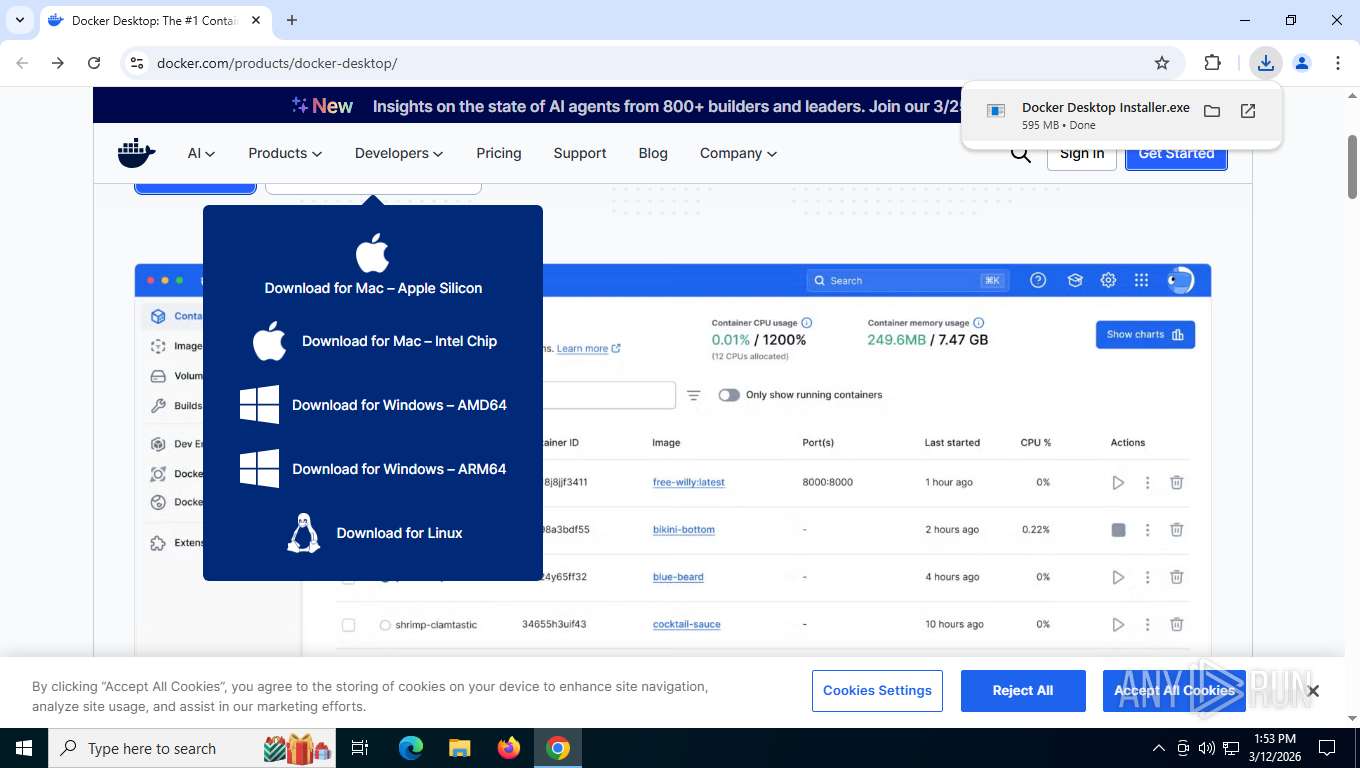
Task: Click the Get Started button
Action: [x=1176, y=154]
